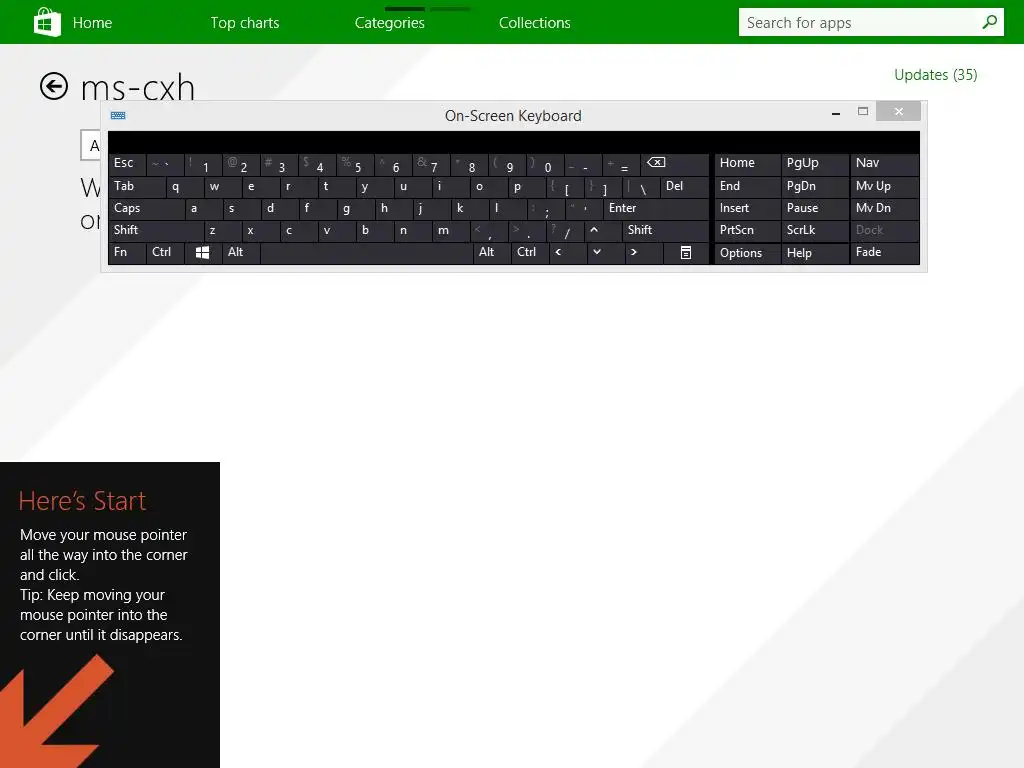Click the PgUp key
Viewport: 1024px width, 768px height.
pyautogui.click(x=815, y=164)
